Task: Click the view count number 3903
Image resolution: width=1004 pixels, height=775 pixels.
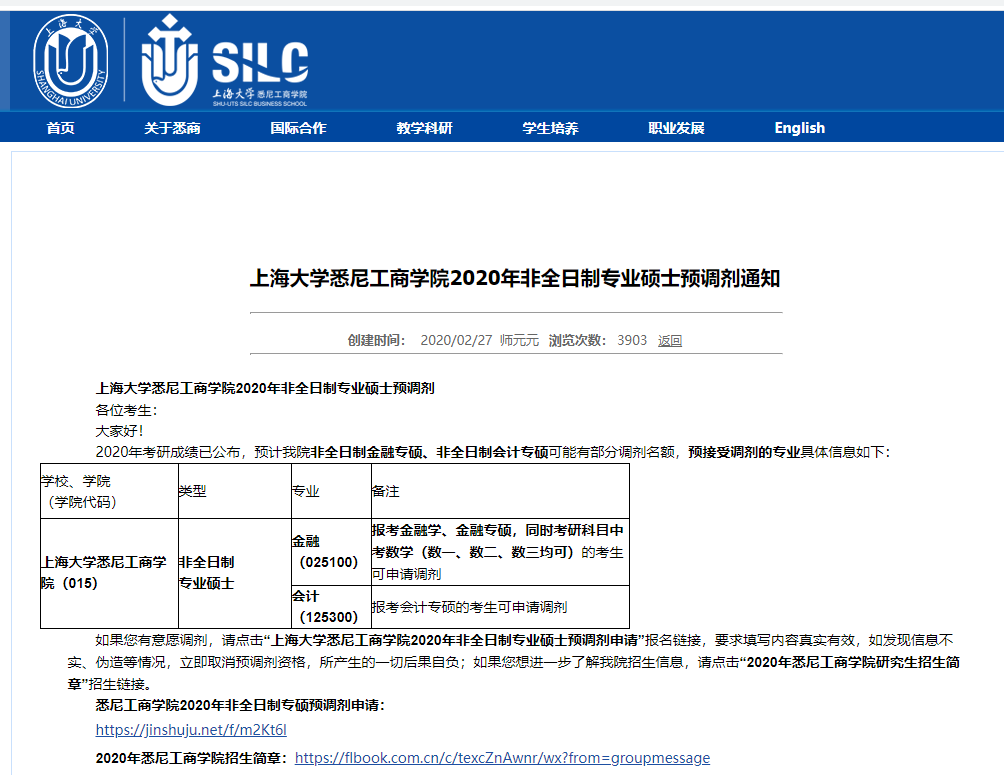Action: 632,340
